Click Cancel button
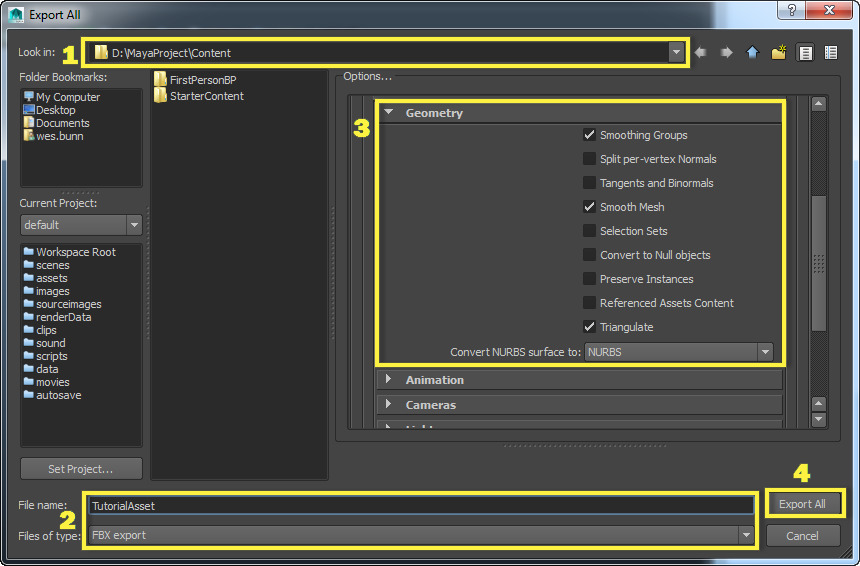This screenshot has height=566, width=860. [802, 536]
